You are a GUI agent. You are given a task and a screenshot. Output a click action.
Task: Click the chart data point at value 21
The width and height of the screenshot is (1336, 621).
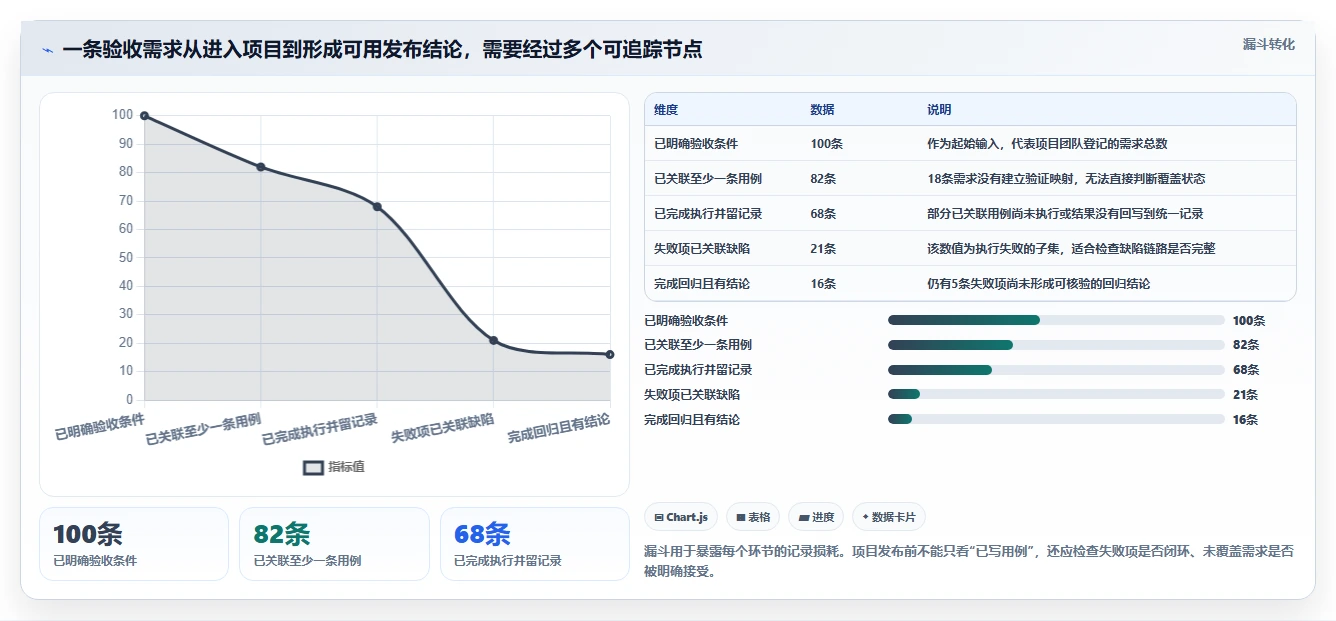point(493,341)
